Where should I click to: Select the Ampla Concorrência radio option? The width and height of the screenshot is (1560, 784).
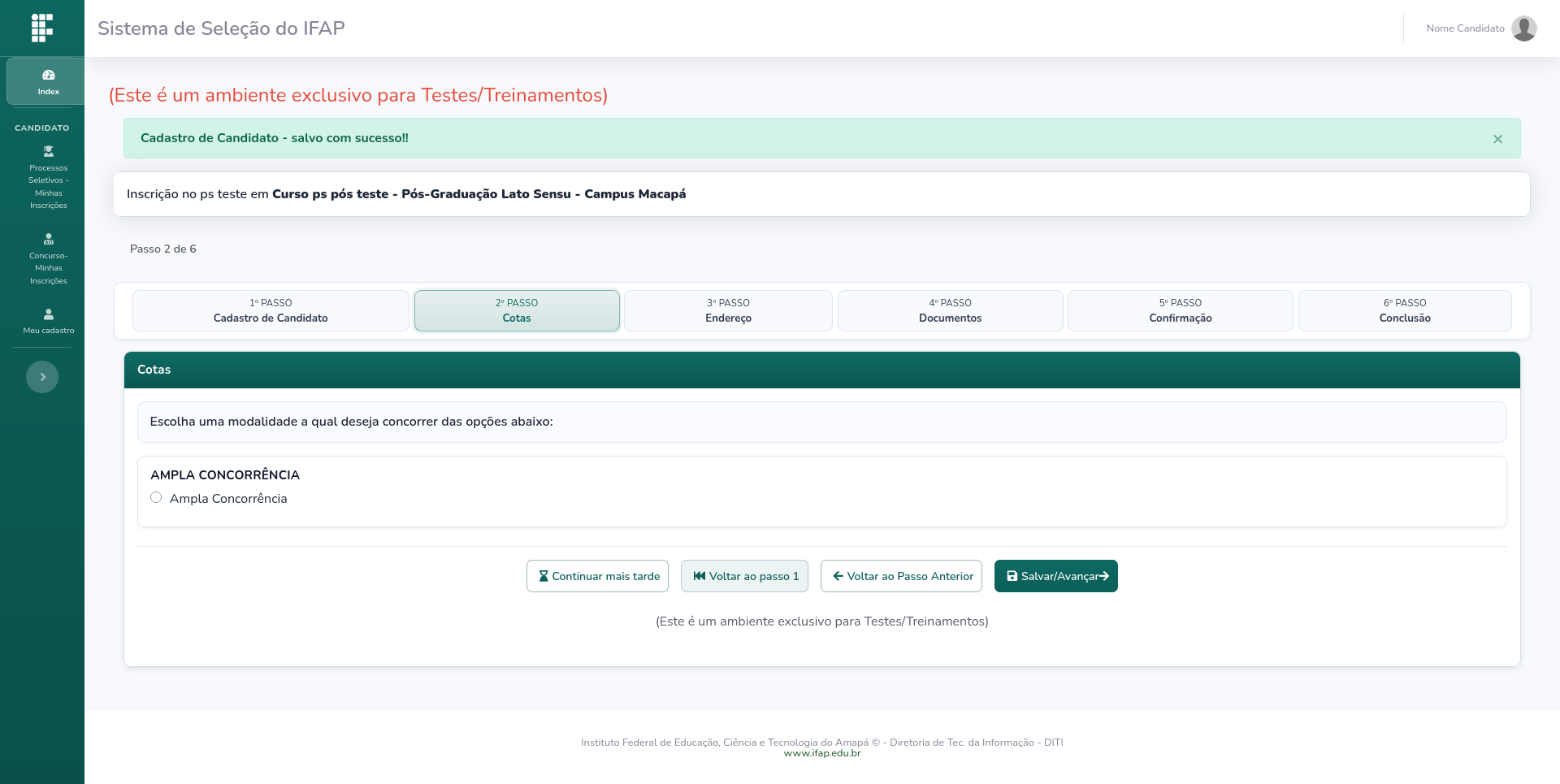tap(156, 497)
